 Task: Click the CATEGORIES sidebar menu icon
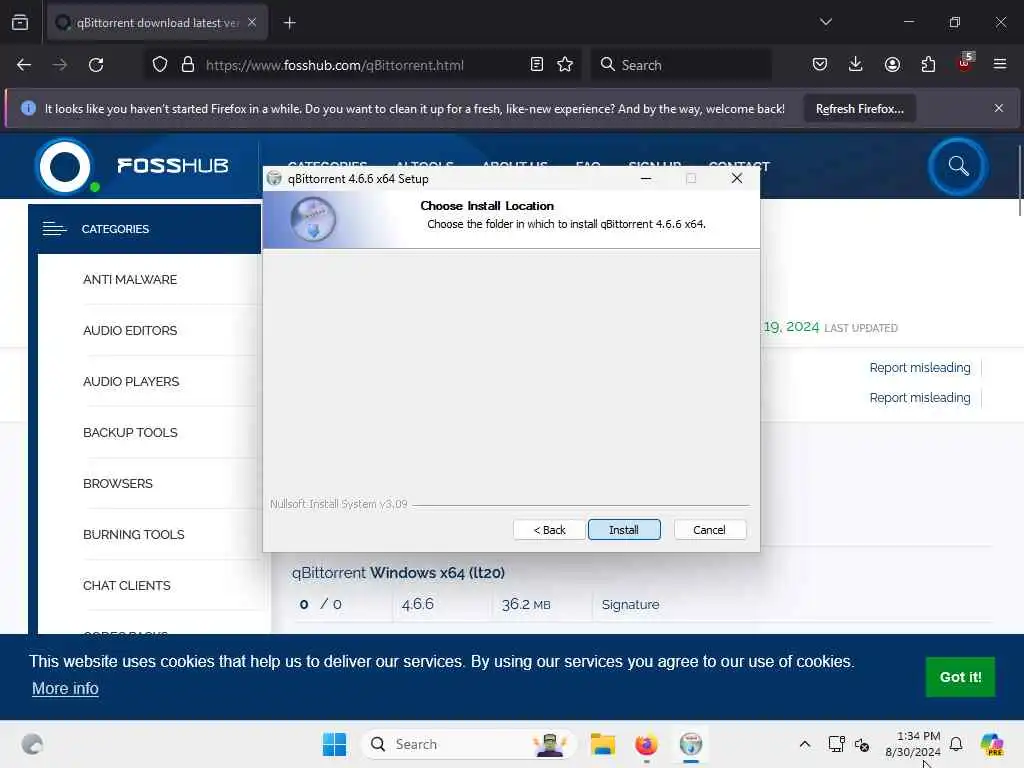55,229
